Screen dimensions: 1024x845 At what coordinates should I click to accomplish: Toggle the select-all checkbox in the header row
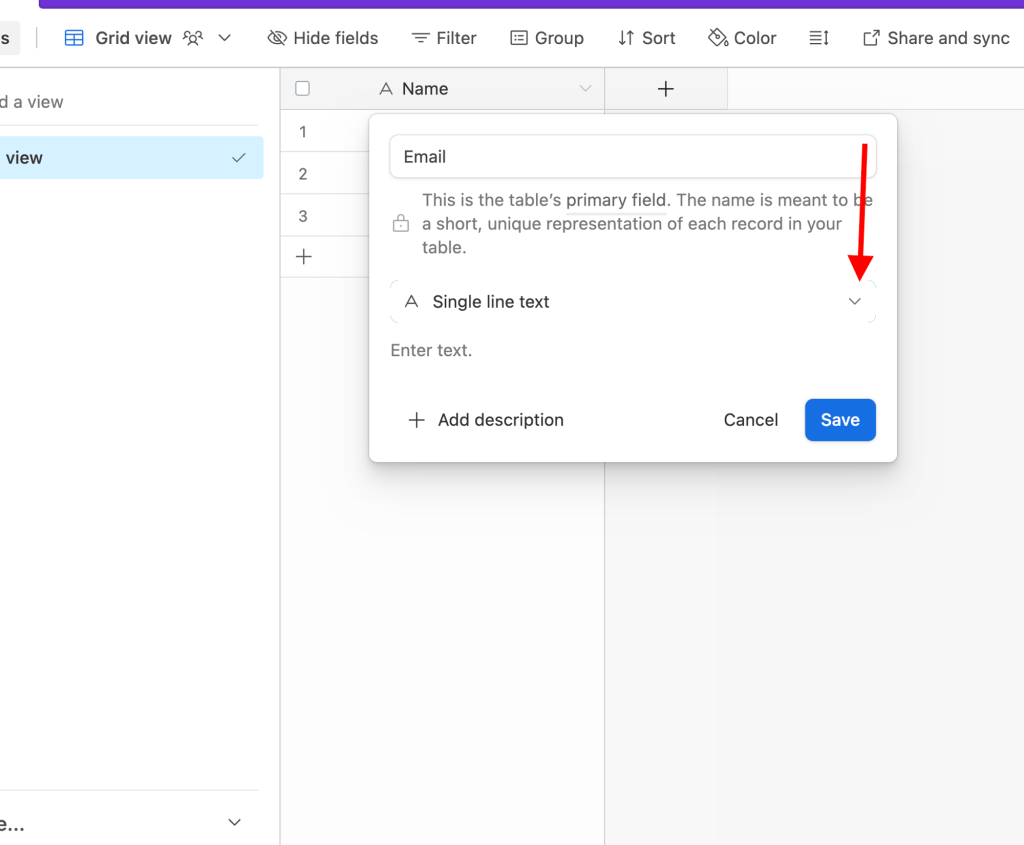pos(303,88)
